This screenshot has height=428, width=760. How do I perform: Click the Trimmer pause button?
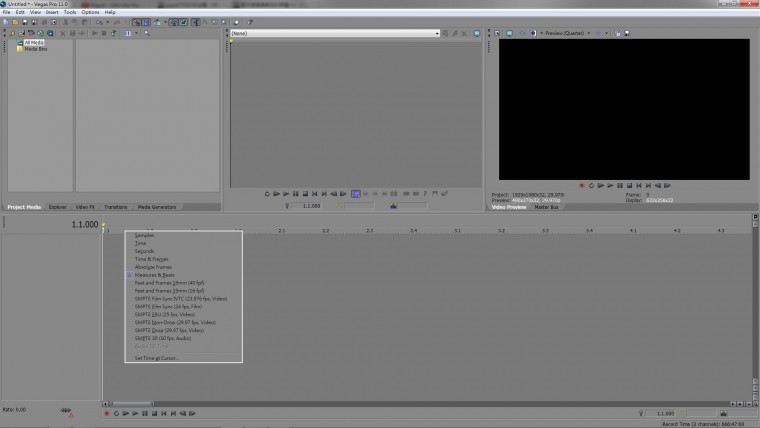pyautogui.click(x=296, y=194)
